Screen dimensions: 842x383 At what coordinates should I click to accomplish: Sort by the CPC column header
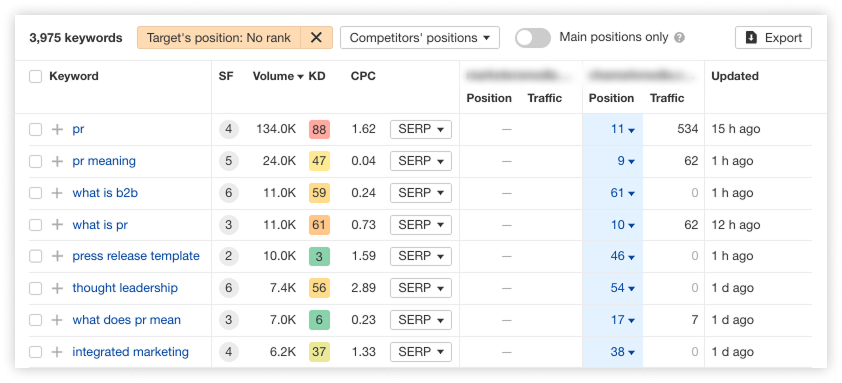coord(363,76)
